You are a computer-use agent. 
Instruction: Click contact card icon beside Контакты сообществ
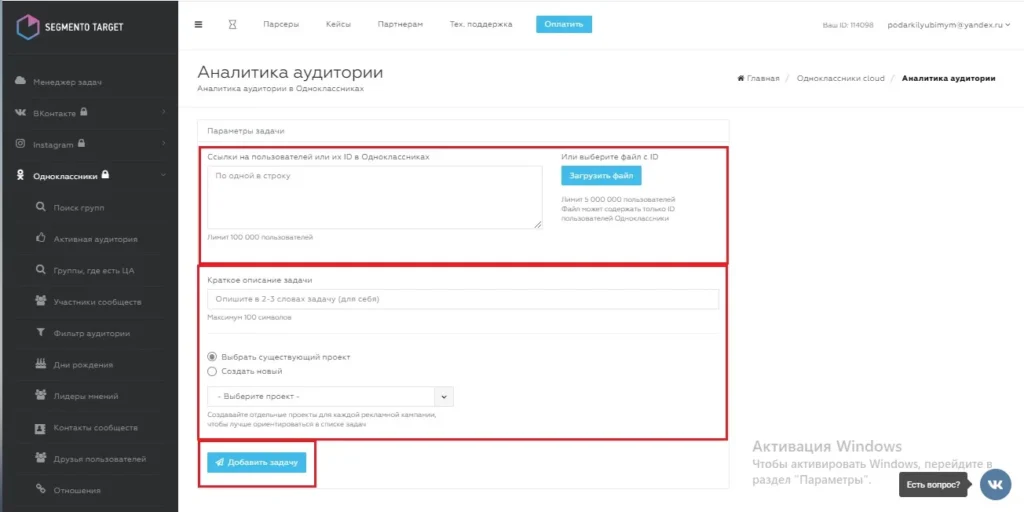(40, 428)
